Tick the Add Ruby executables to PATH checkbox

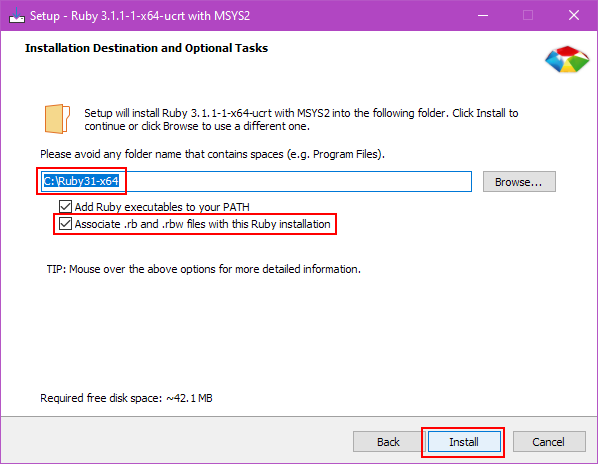tap(65, 207)
